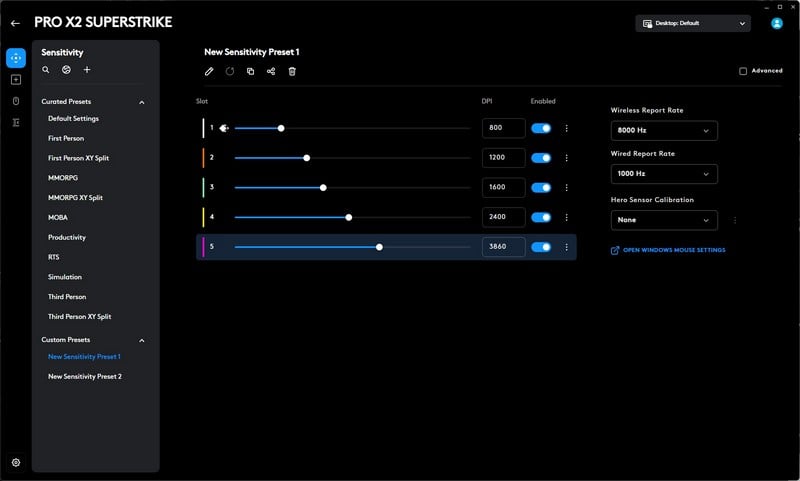Viewport: 800px width, 481px height.
Task: Click the 1600 DPI input field
Action: [x=504, y=187]
